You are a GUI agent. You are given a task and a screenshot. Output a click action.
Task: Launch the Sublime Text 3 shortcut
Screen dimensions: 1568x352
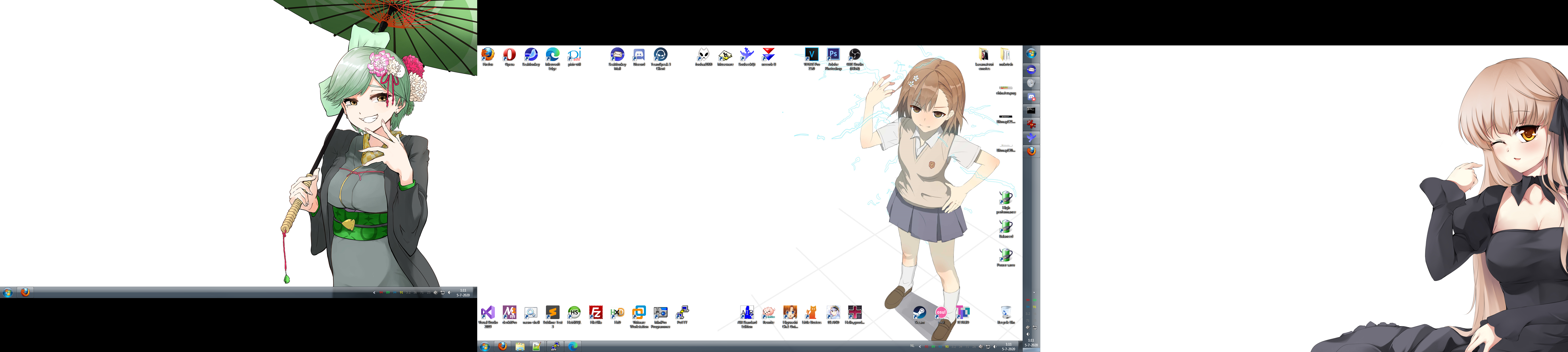click(x=553, y=317)
